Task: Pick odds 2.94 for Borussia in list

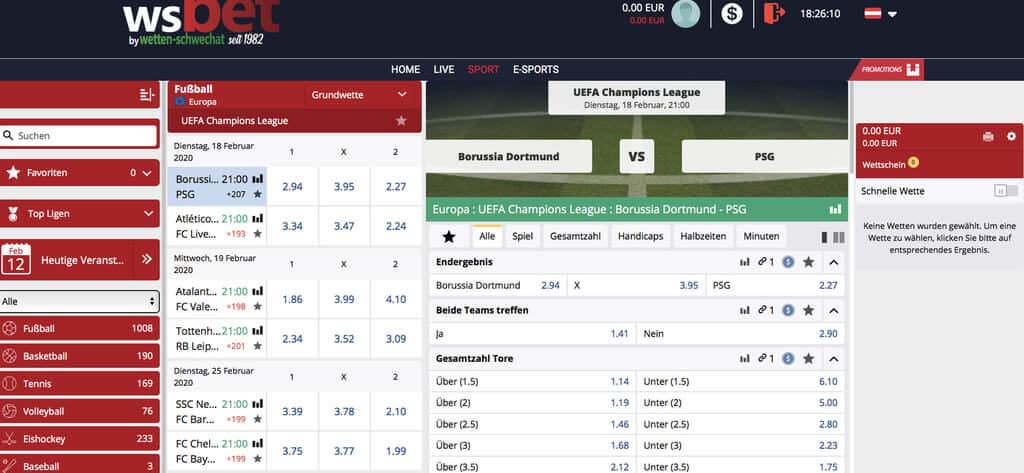Action: tap(293, 186)
